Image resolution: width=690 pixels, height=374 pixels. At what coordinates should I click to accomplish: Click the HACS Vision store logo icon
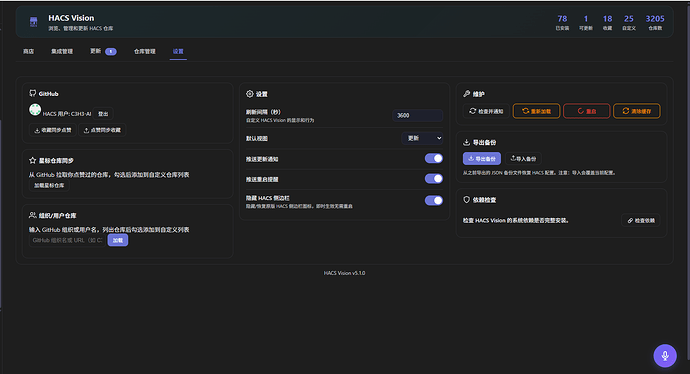pyautogui.click(x=33, y=22)
